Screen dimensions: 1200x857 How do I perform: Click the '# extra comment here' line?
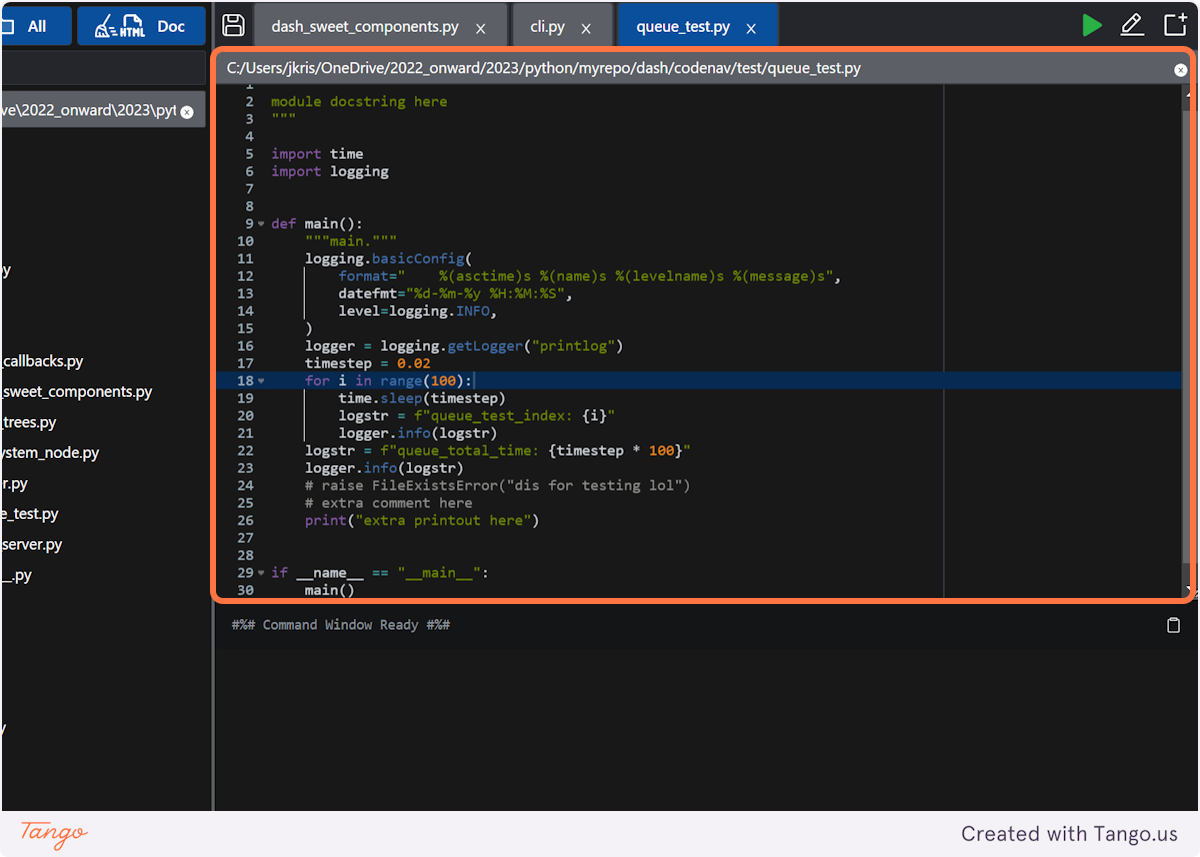tap(389, 503)
